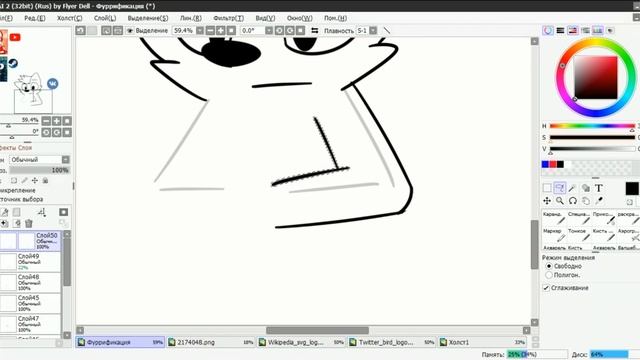Select the Тонкое brush preset
Image resolution: width=640 pixels, height=360 pixels.
click(578, 235)
